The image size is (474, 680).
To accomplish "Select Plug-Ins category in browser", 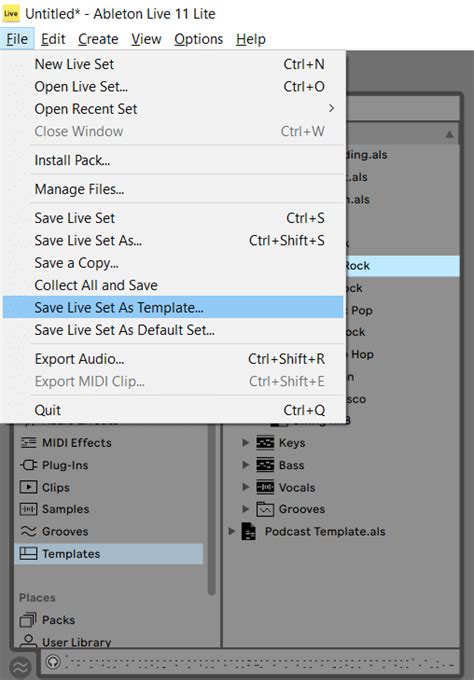I will pos(108,465).
